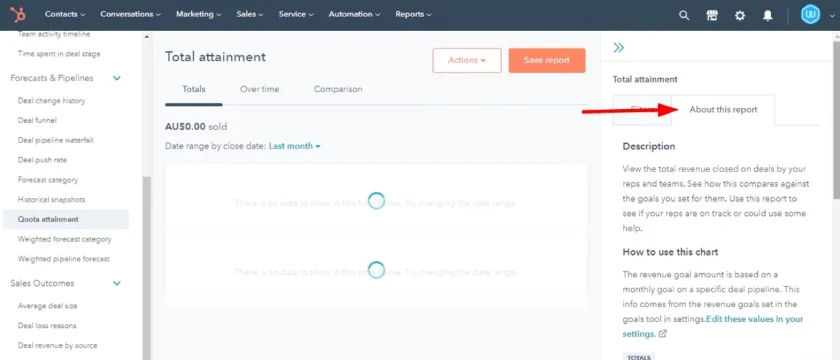The height and width of the screenshot is (360, 840).
Task: Open the account avatar menu
Action: tap(811, 14)
